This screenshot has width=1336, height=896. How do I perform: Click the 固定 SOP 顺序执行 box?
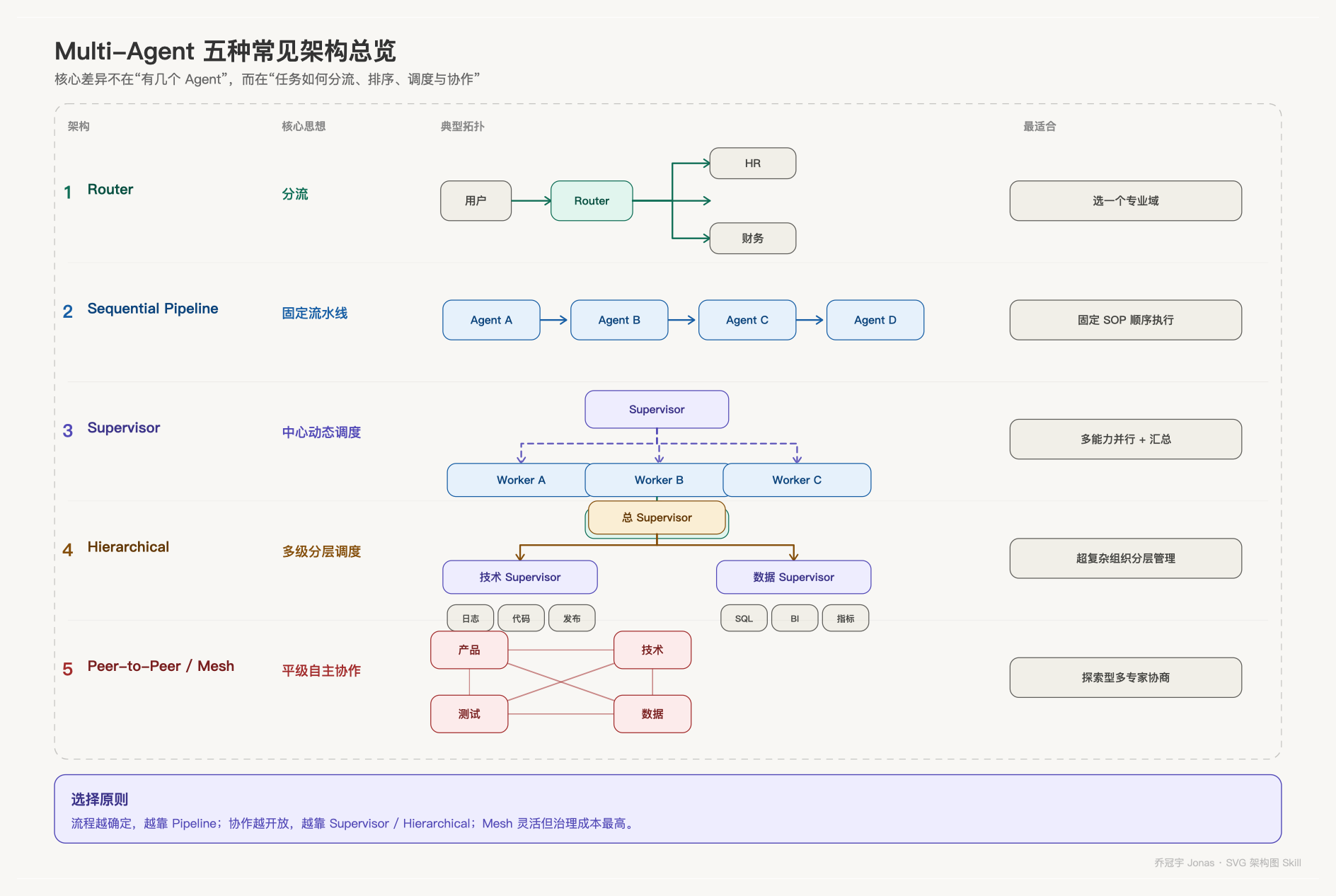tap(1126, 320)
